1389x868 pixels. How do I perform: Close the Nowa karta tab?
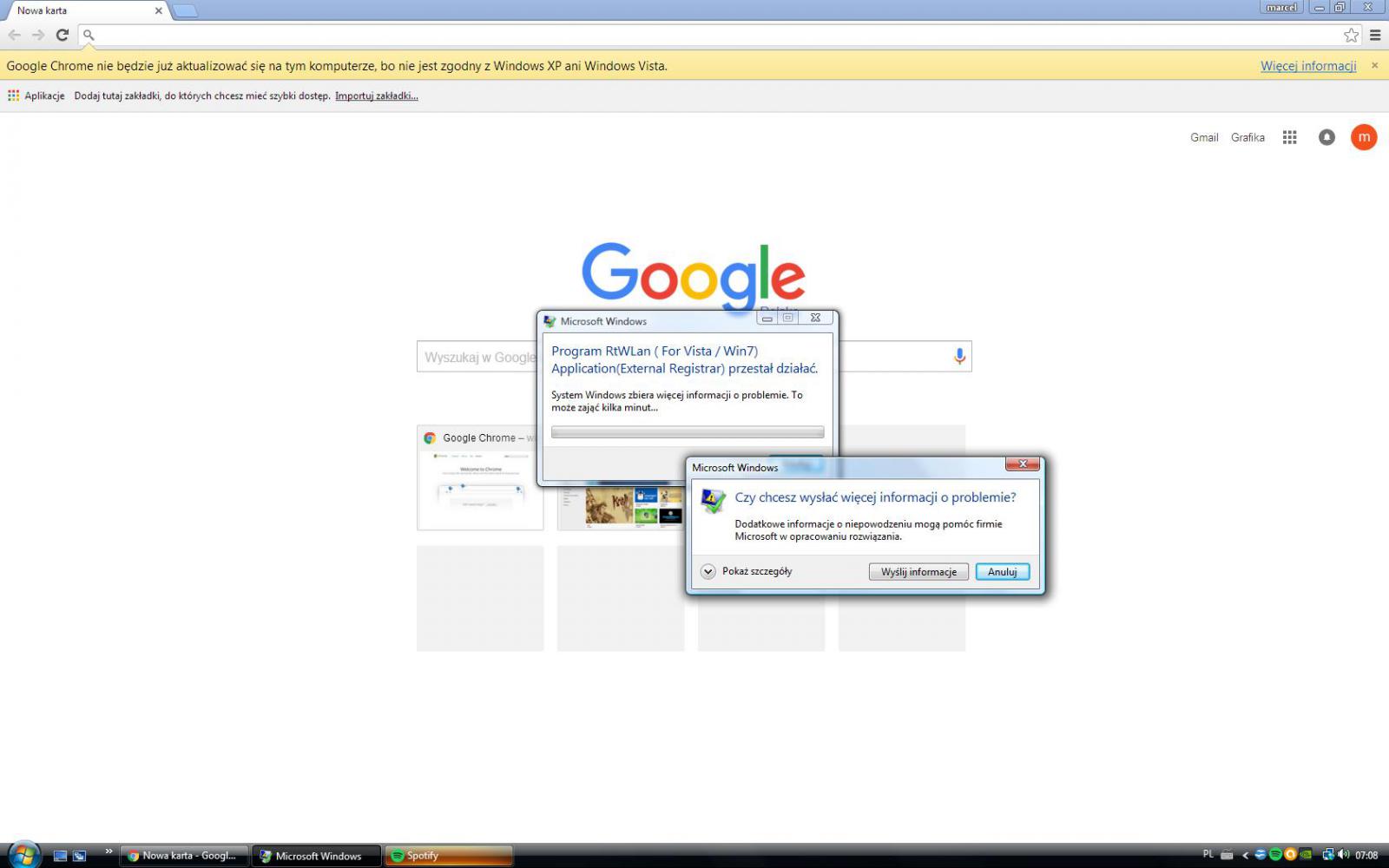point(158,10)
